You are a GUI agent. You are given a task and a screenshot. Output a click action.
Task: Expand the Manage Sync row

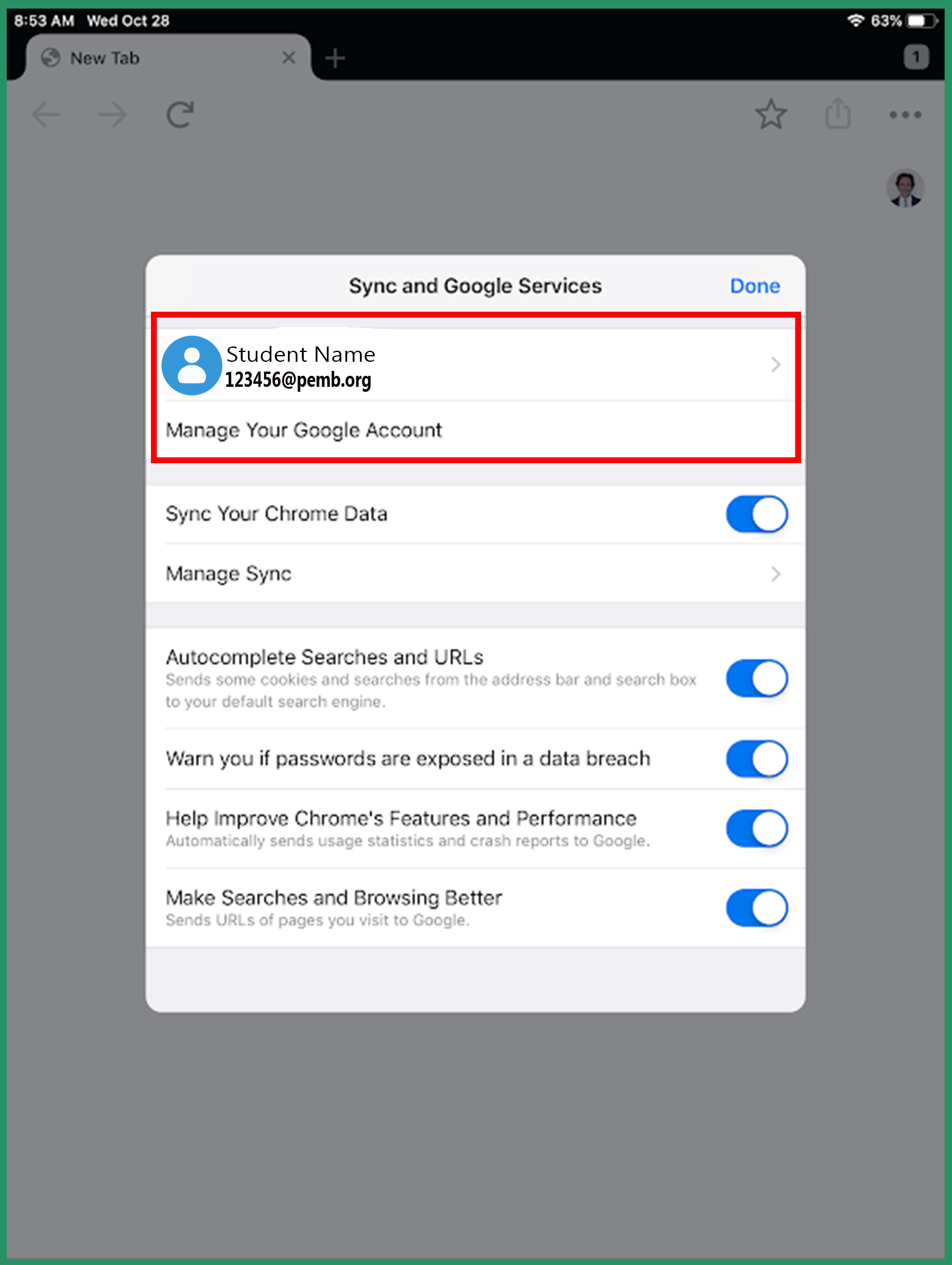point(475,574)
